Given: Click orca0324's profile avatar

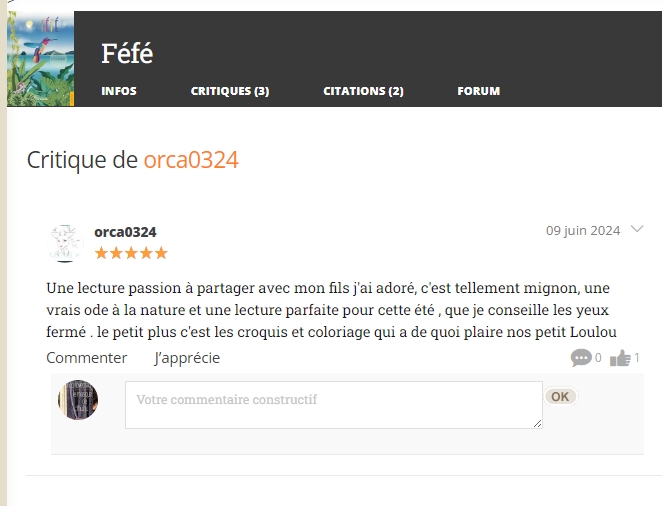Looking at the screenshot, I should coord(65,243).
